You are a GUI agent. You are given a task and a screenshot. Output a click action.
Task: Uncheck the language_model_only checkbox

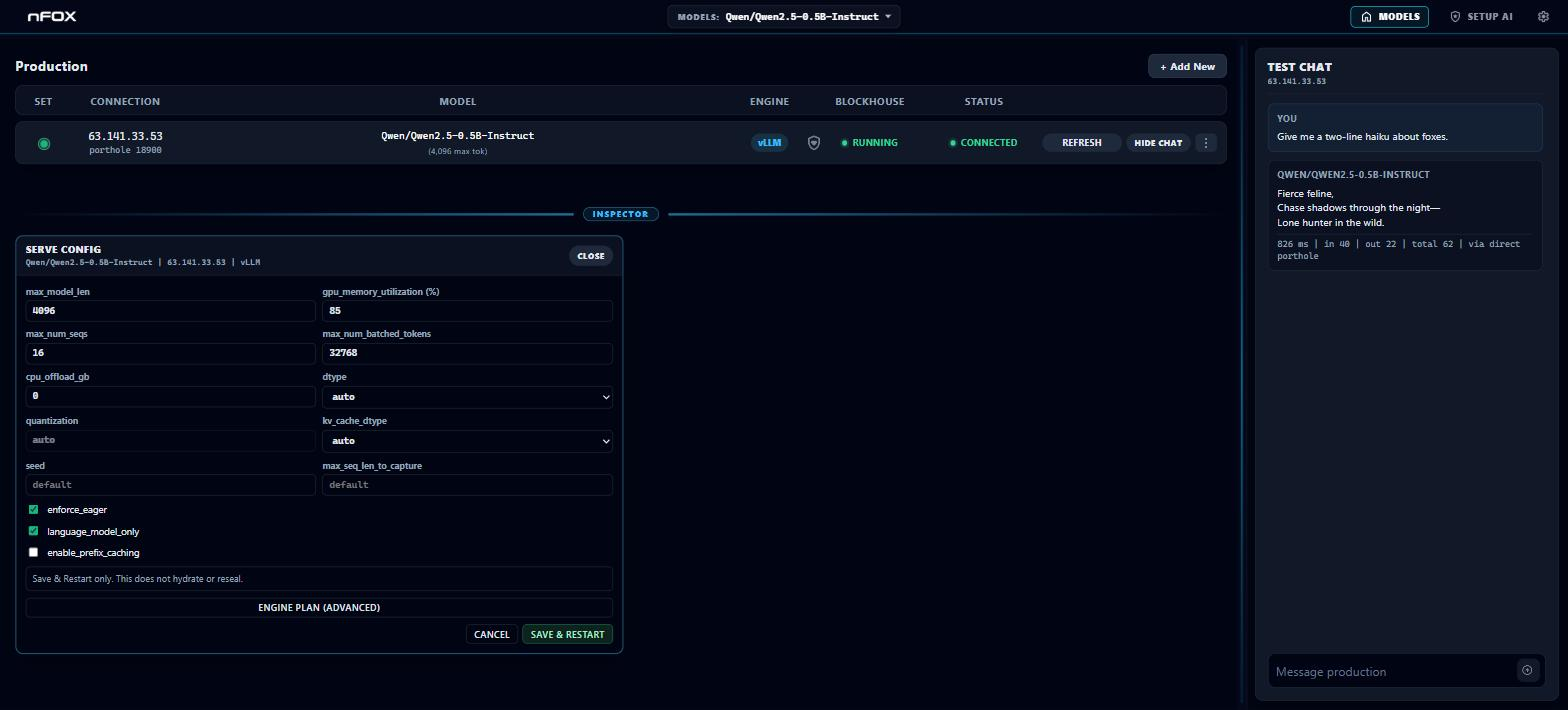33,531
